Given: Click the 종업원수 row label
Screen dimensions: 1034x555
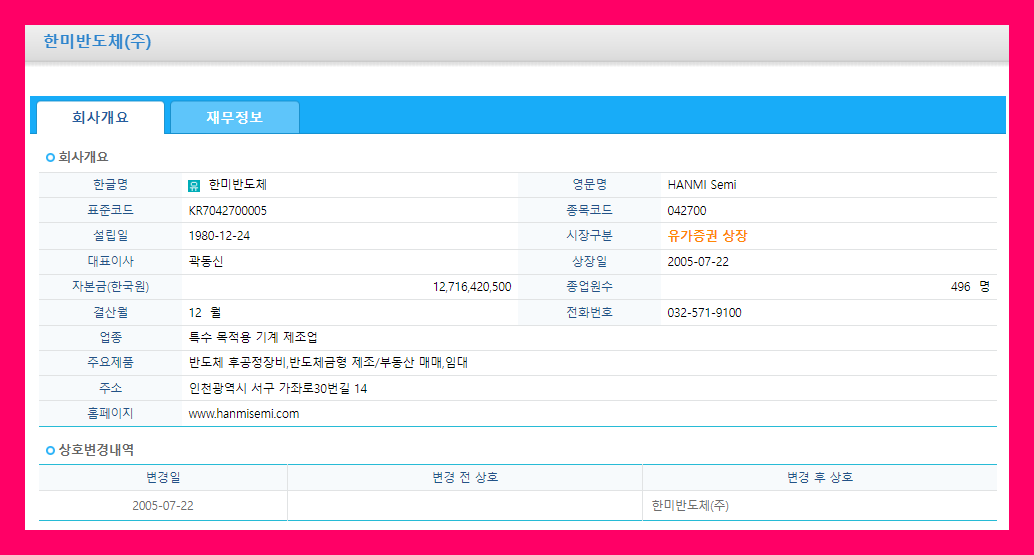Looking at the screenshot, I should [589, 287].
